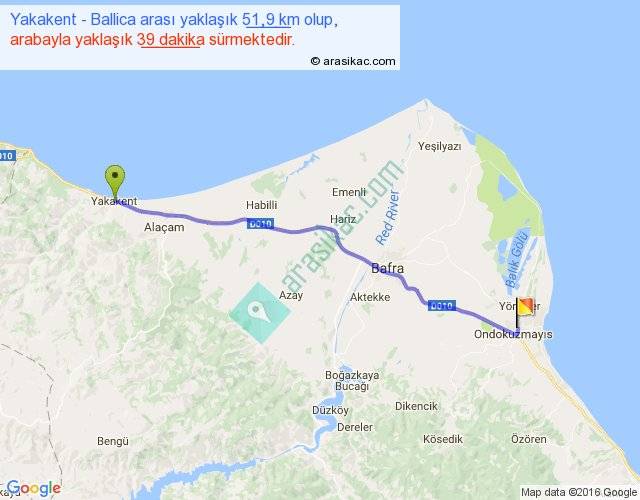Click the destination flag near Ondokuzmayıs

coord(524,313)
